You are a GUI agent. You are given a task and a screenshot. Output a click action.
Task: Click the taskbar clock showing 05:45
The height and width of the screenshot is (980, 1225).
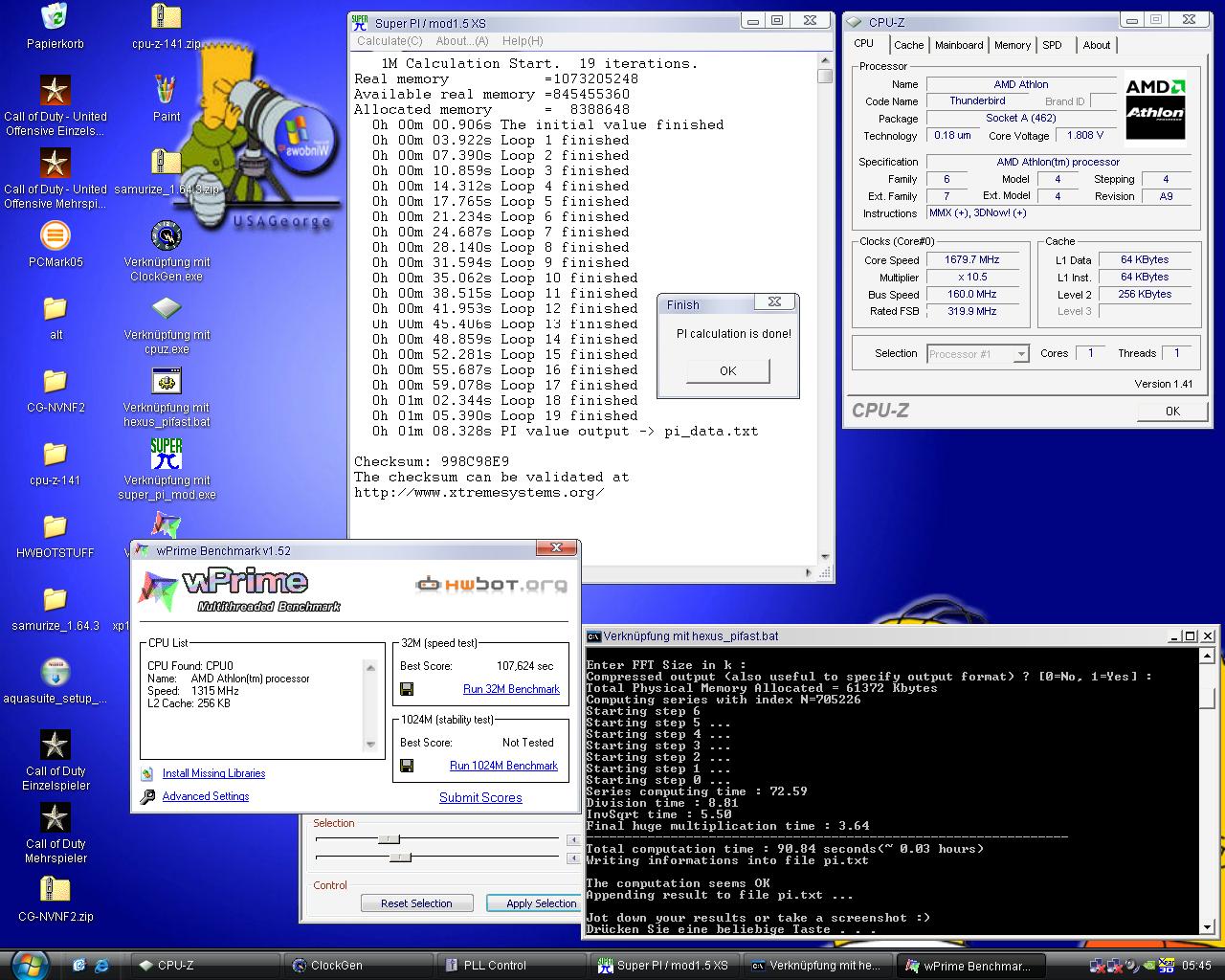[x=1196, y=966]
